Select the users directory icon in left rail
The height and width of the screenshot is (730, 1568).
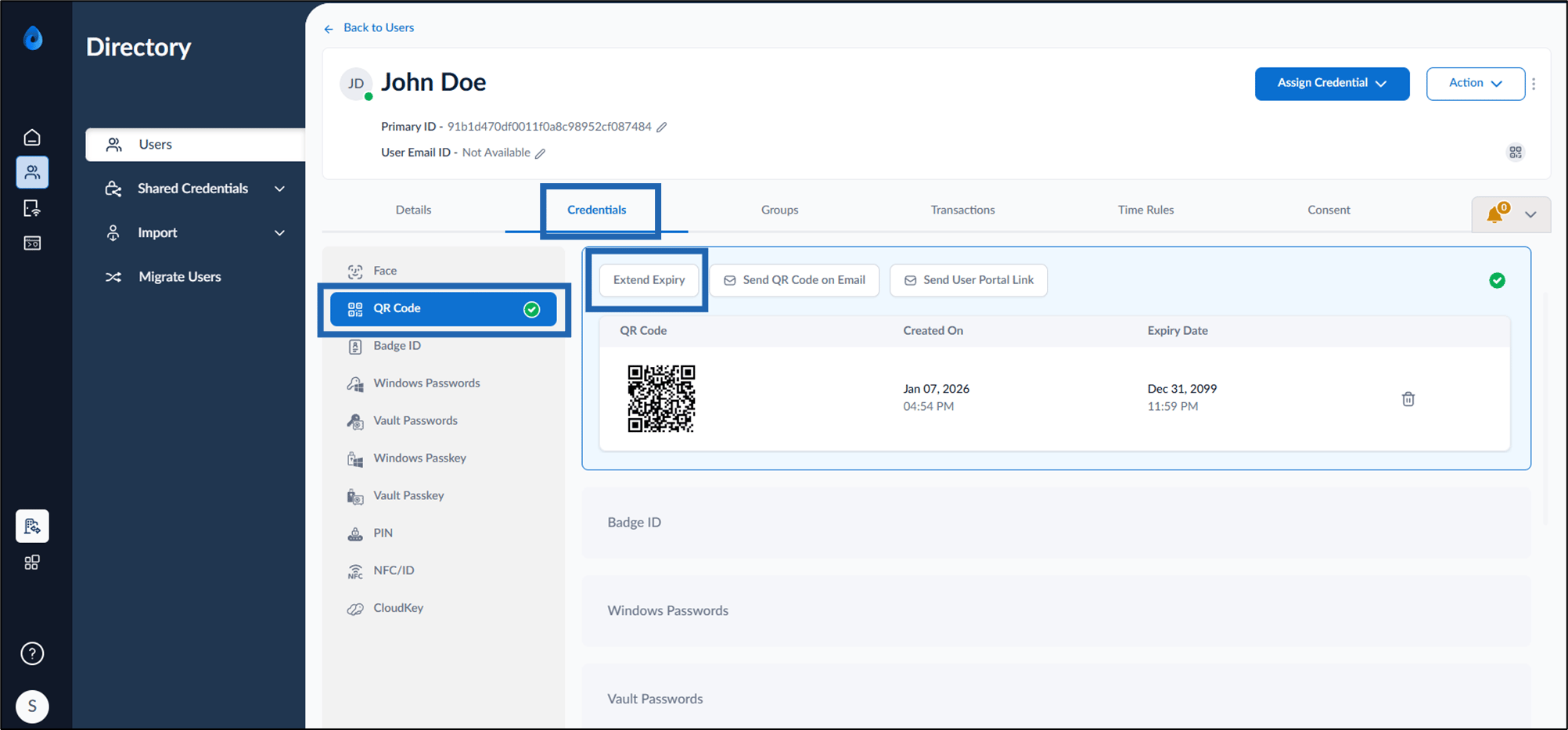(x=32, y=172)
